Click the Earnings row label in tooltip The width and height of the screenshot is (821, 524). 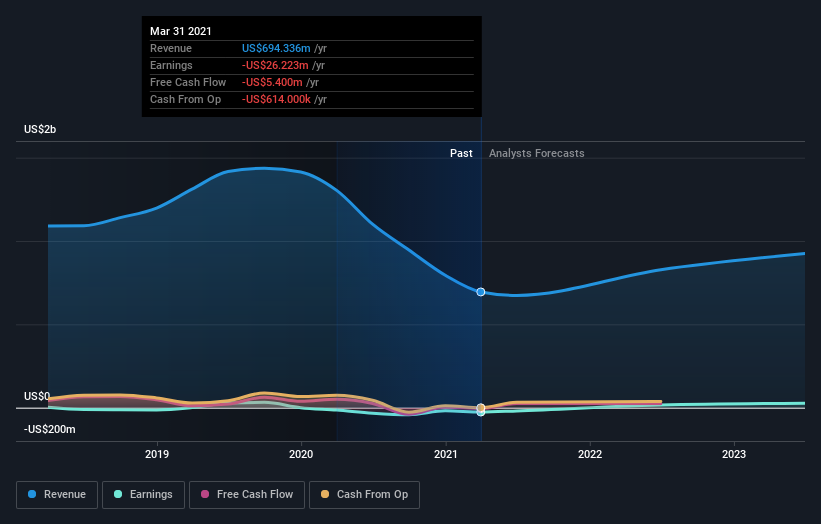click(x=171, y=65)
